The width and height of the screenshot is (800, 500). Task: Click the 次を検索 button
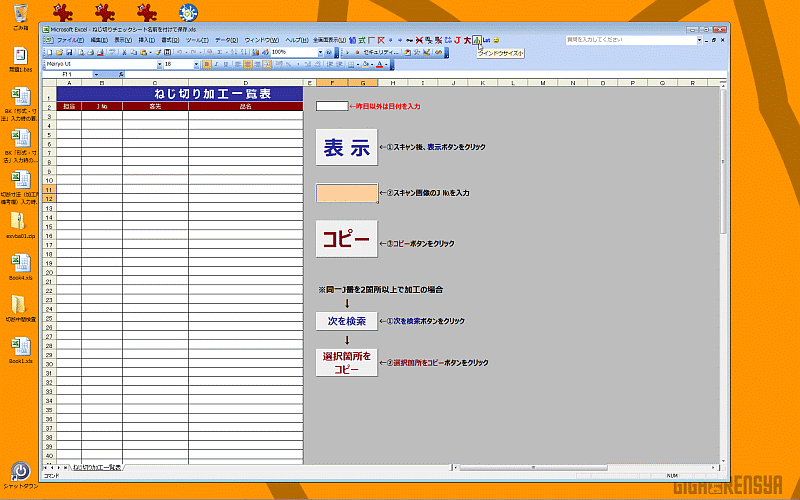point(346,321)
